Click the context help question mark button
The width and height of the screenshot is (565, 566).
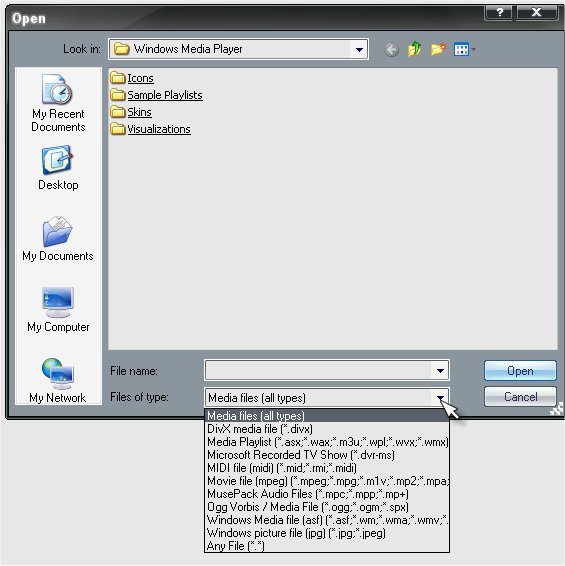(499, 13)
